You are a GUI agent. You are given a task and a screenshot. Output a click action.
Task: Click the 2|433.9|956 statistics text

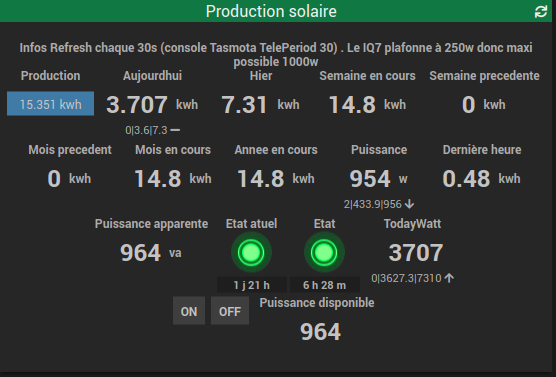click(x=373, y=204)
